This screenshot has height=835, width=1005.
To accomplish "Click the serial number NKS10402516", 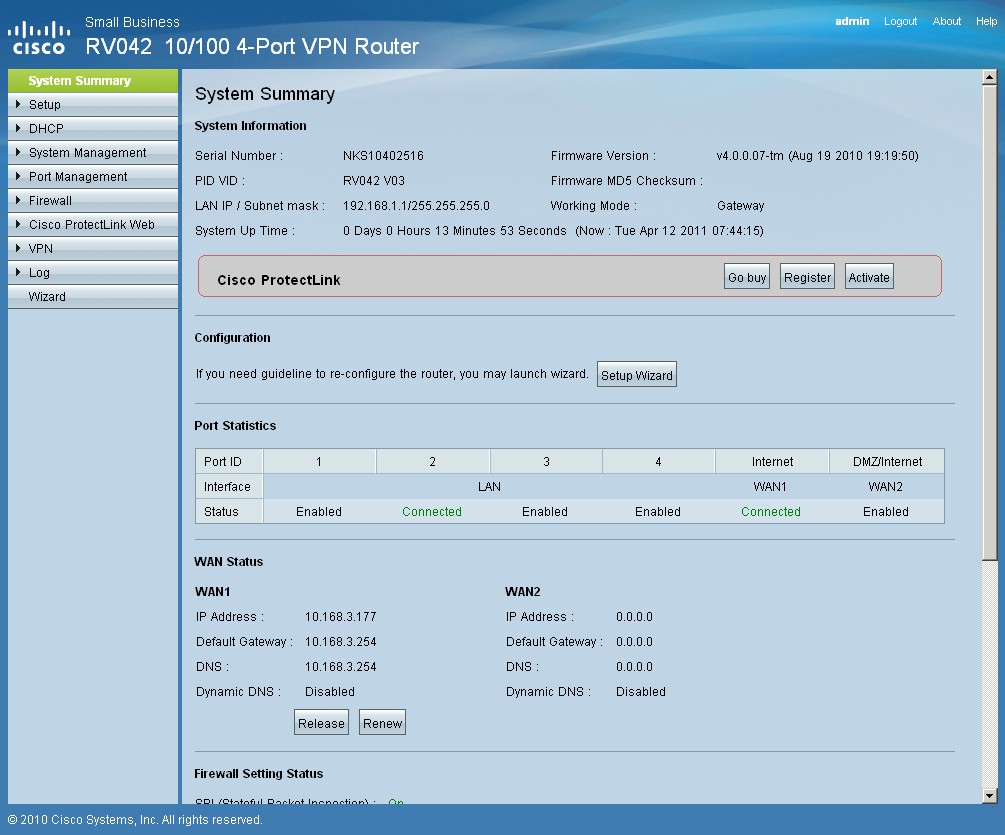I will 383,156.
